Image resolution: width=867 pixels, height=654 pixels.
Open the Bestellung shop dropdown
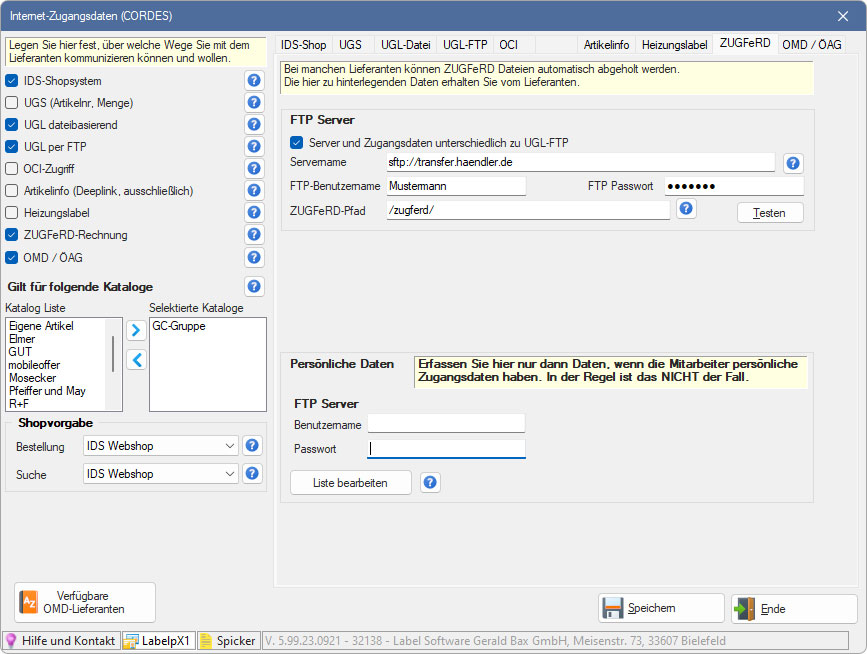[160, 446]
